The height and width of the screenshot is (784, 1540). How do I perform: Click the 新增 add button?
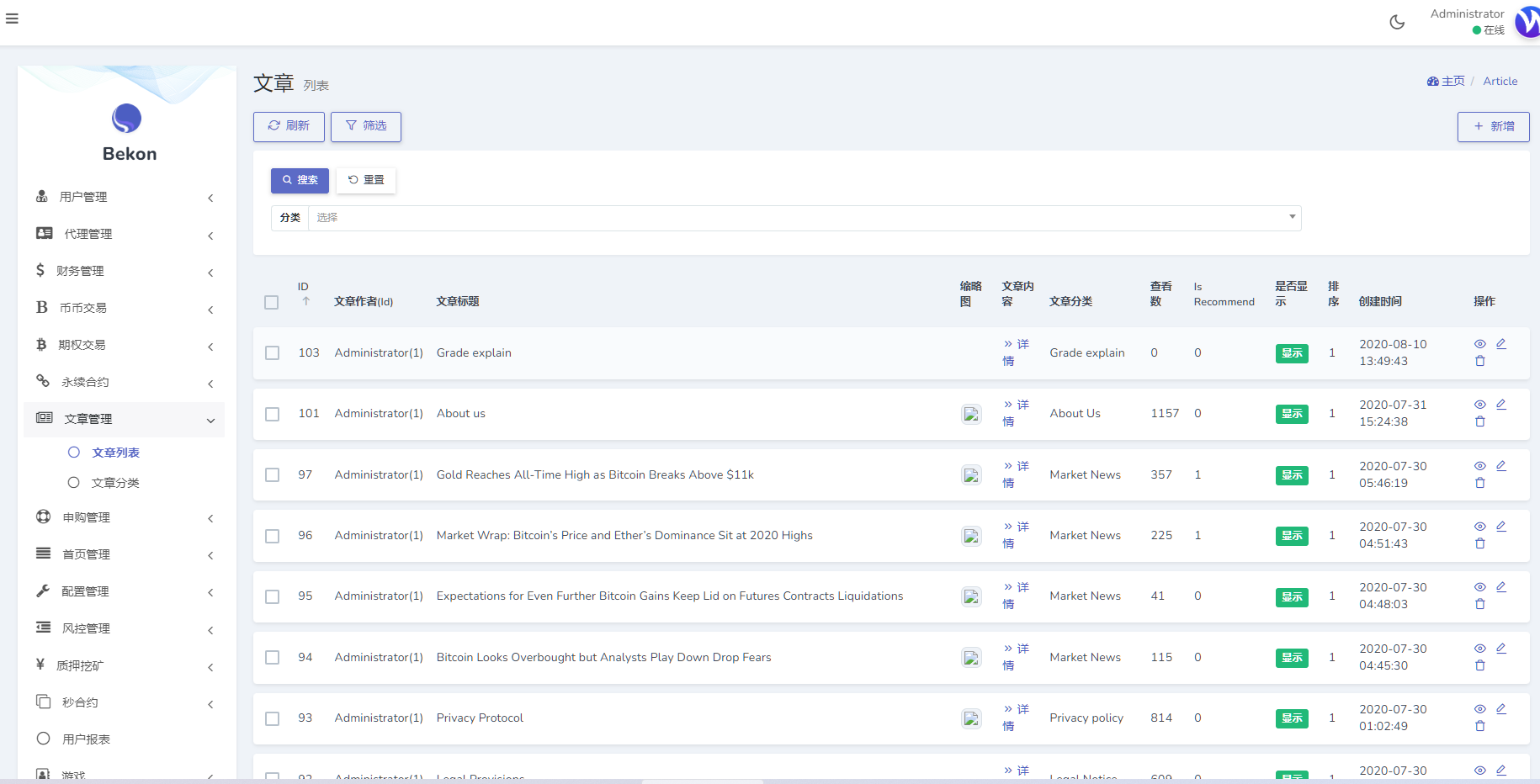[1493, 127]
